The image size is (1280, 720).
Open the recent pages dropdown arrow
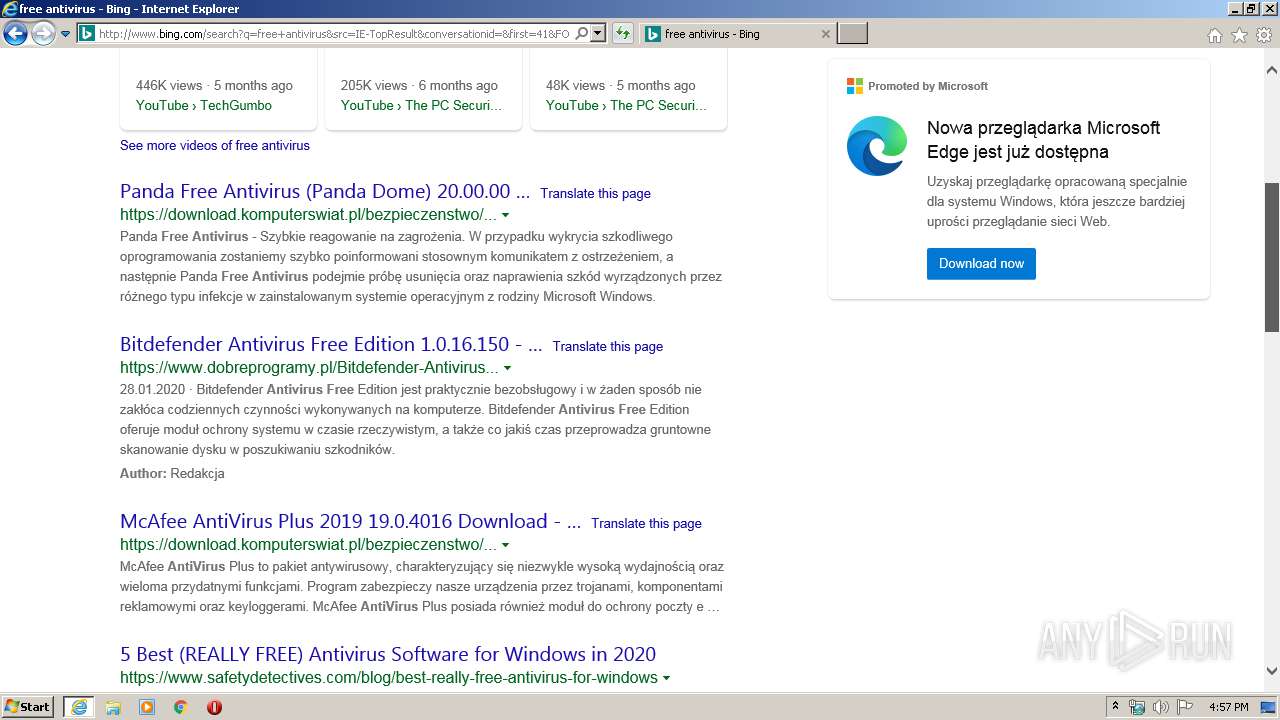click(66, 34)
